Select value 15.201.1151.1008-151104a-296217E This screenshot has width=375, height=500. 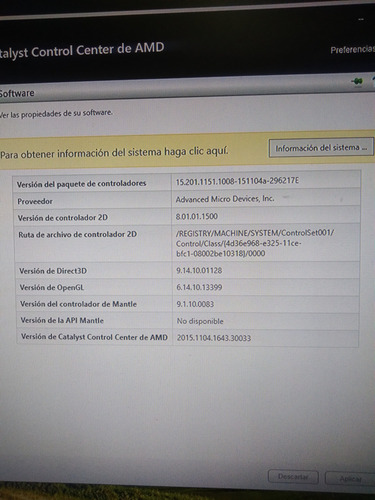pyautogui.click(x=237, y=181)
